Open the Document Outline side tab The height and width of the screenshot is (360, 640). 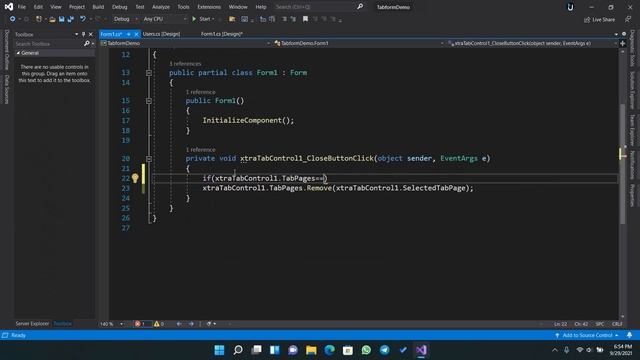click(7, 50)
